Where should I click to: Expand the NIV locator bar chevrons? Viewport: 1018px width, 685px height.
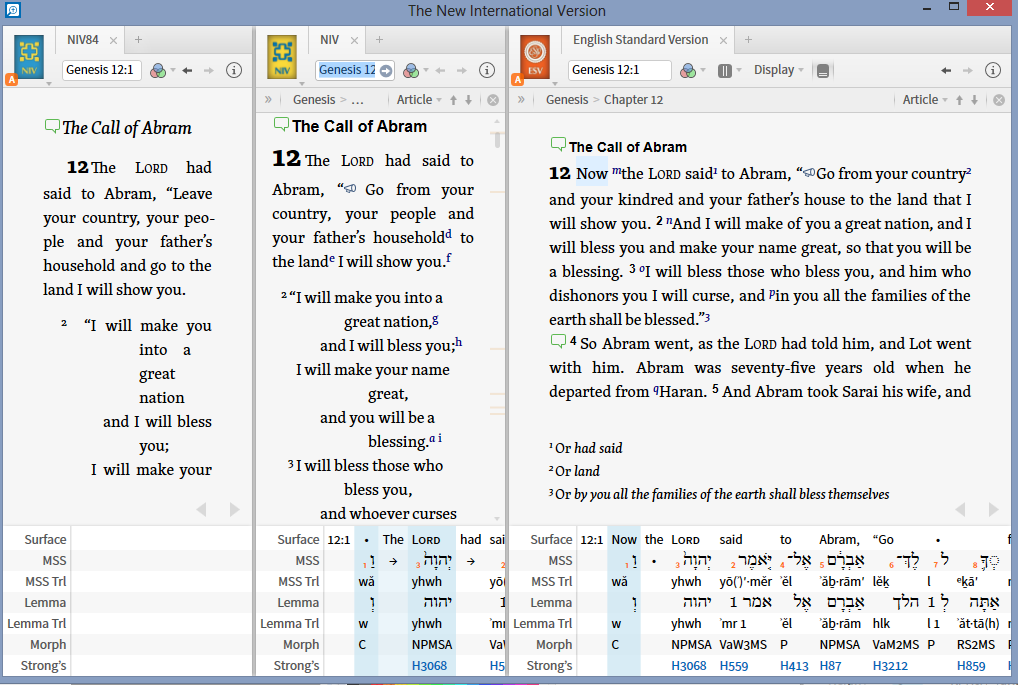pos(268,100)
